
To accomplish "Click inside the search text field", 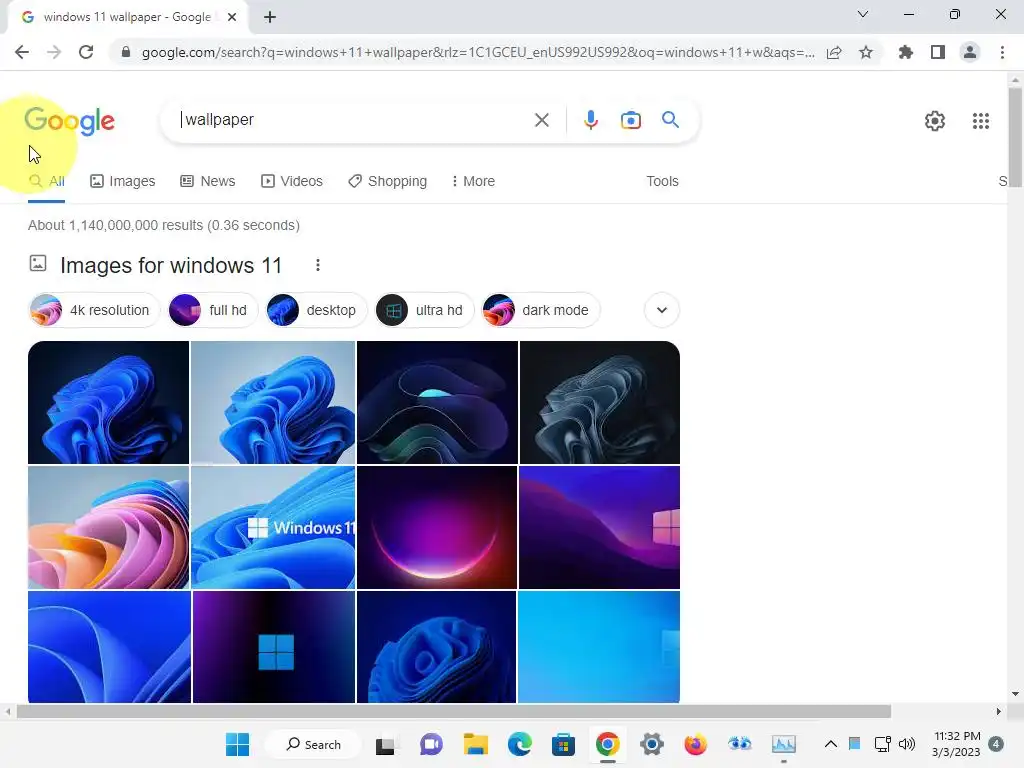I will pos(353,120).
